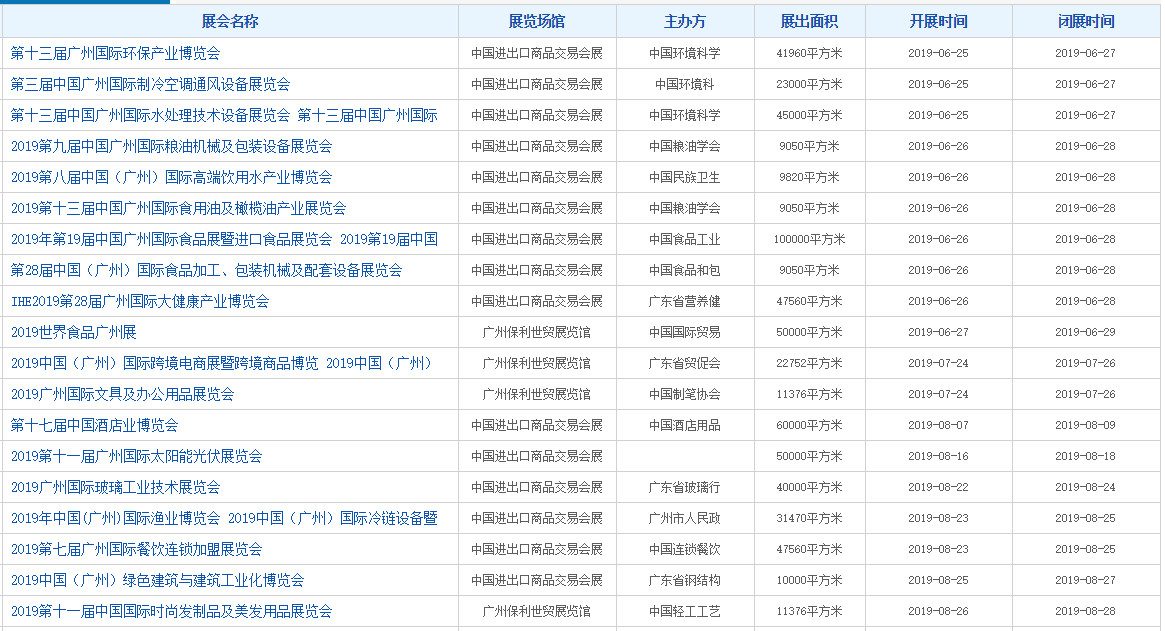
Task: Open 2019广州国际文具及办公用品展览会 link
Action: tap(123, 395)
